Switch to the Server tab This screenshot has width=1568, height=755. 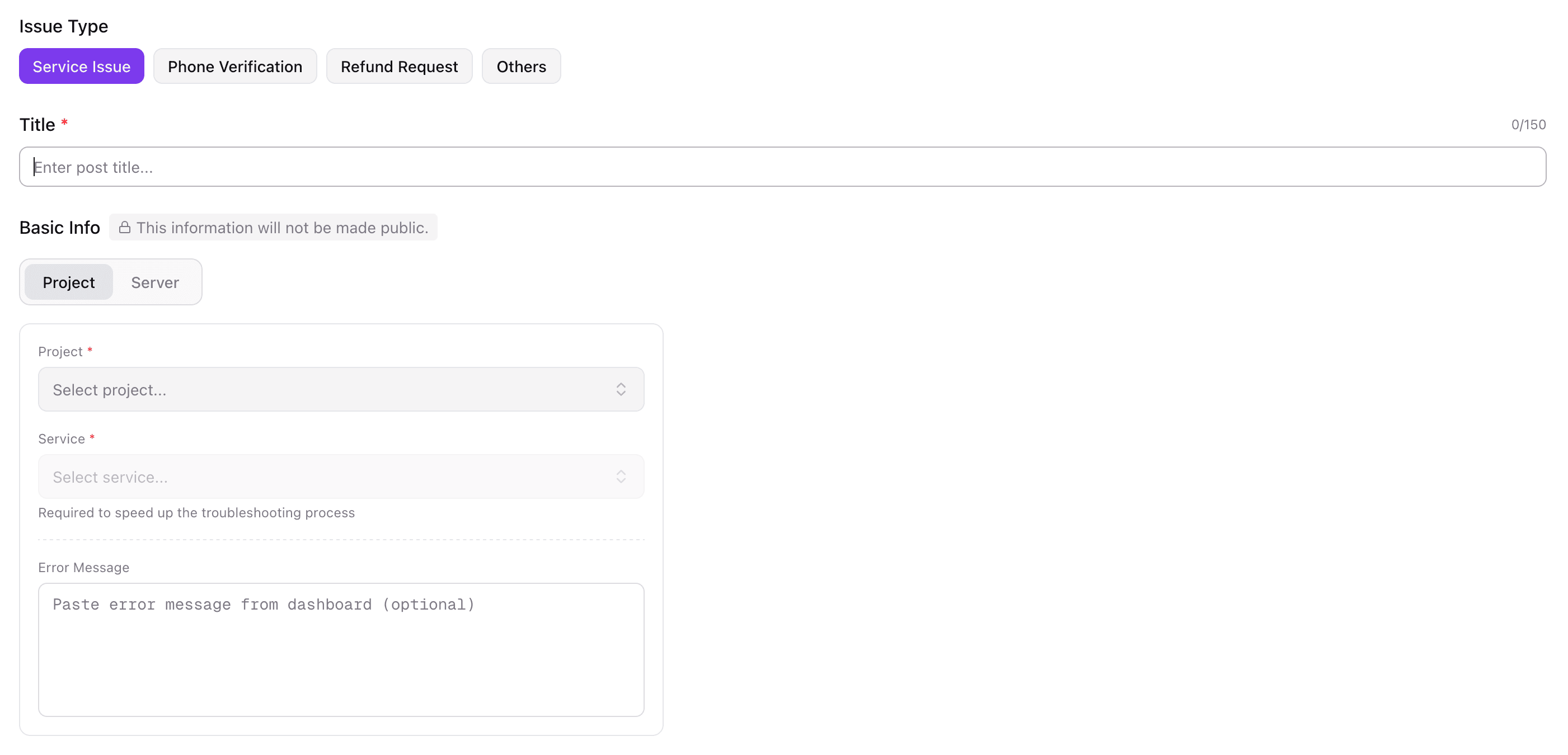(154, 282)
